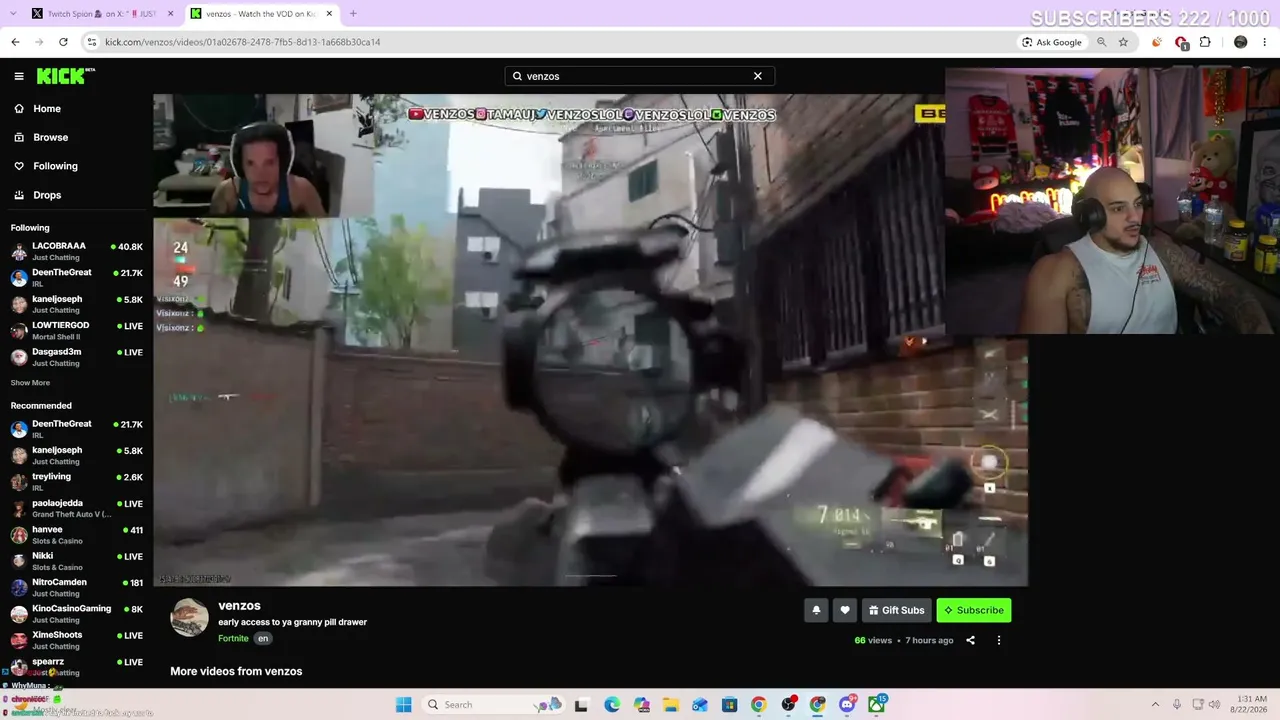
Task: View site information icon in address bar
Action: [92, 42]
